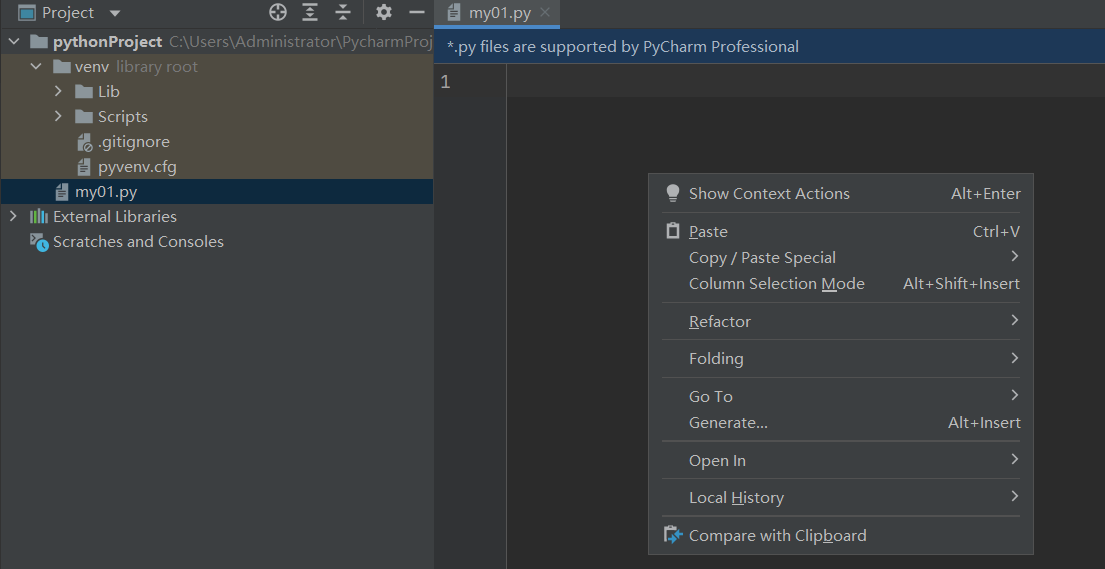The image size is (1105, 569).
Task: Open the Open In submenu
Action: [x=841, y=460]
